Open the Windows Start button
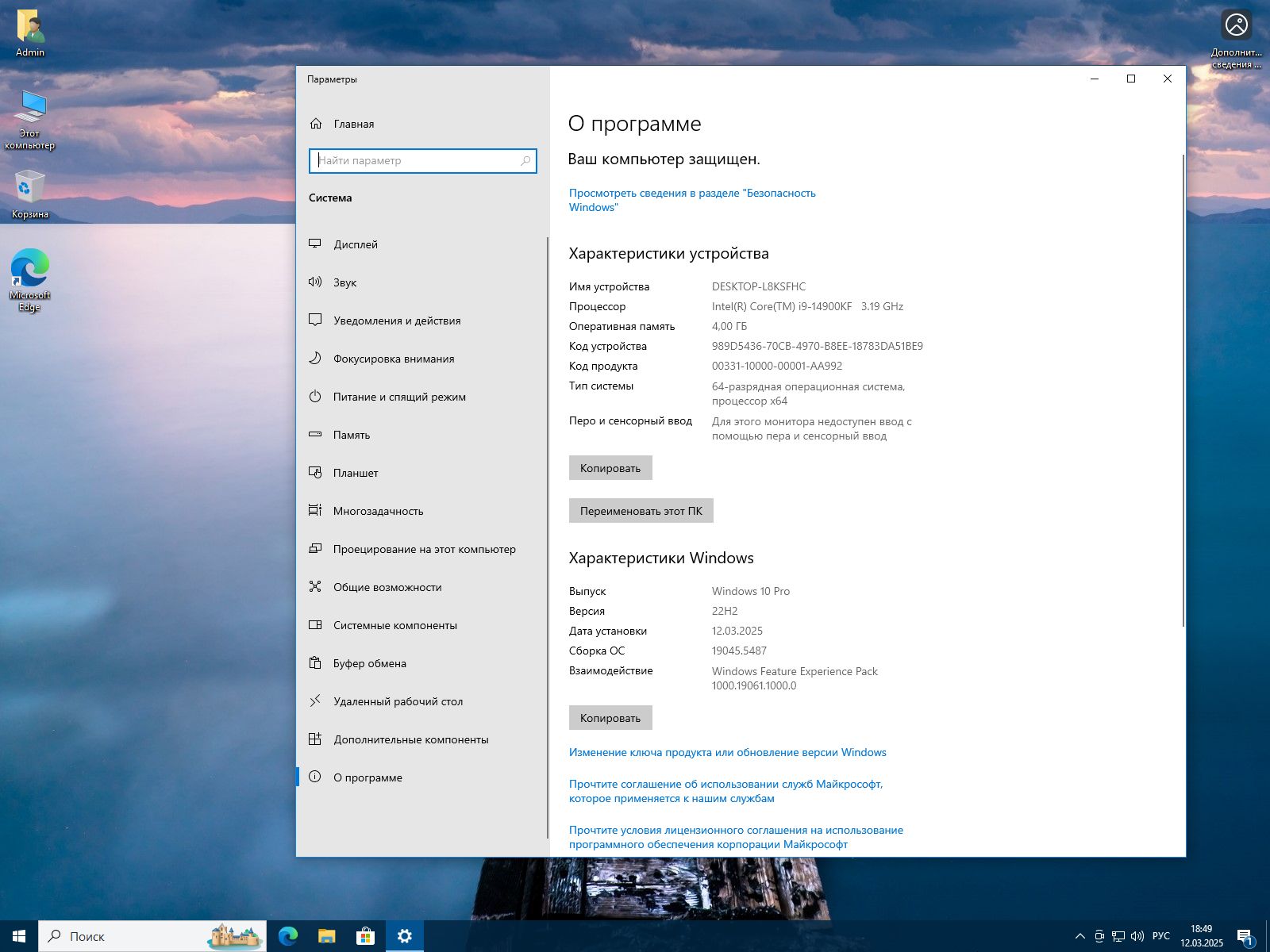Image resolution: width=1270 pixels, height=952 pixels. pyautogui.click(x=19, y=936)
